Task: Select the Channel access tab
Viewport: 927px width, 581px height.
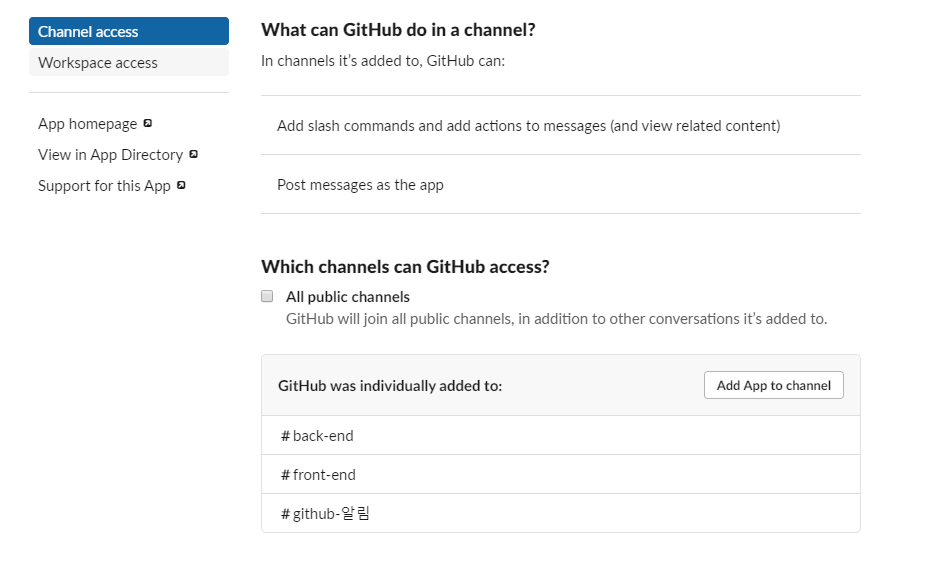Action: (x=129, y=31)
